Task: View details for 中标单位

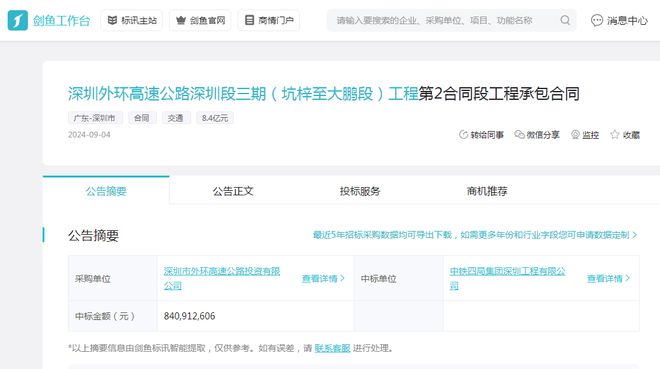Action: pos(609,278)
